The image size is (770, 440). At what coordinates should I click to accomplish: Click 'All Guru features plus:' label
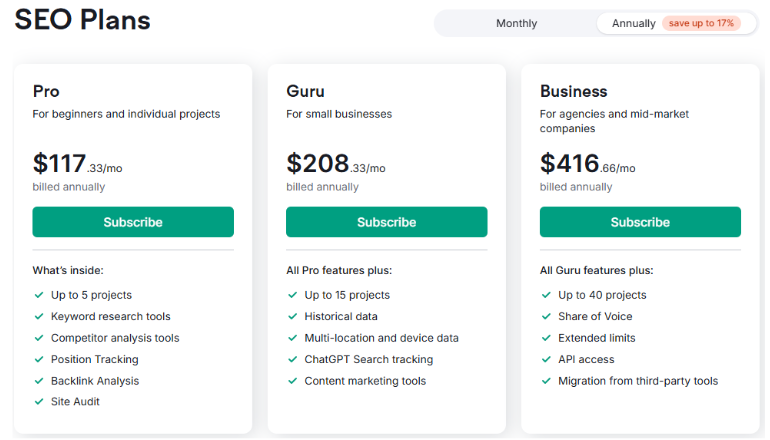tap(597, 271)
